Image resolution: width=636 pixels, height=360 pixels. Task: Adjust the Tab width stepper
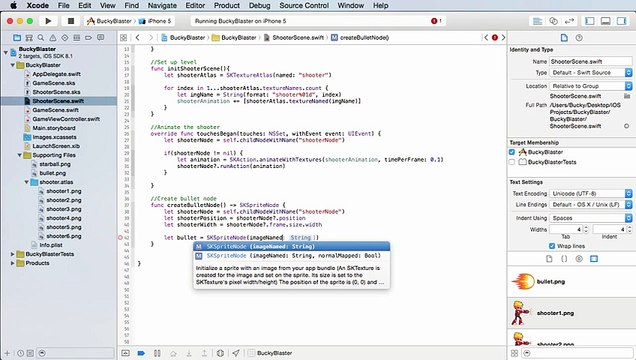point(586,229)
